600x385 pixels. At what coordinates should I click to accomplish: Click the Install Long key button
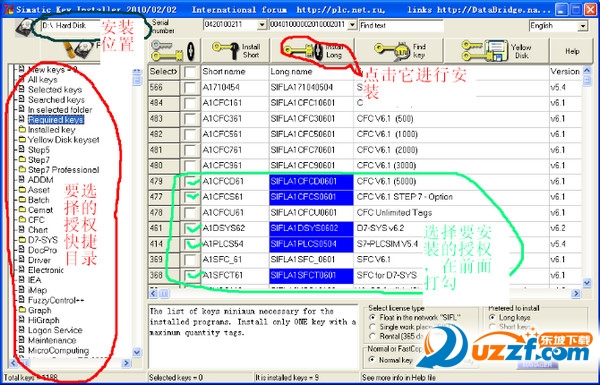click(x=313, y=51)
